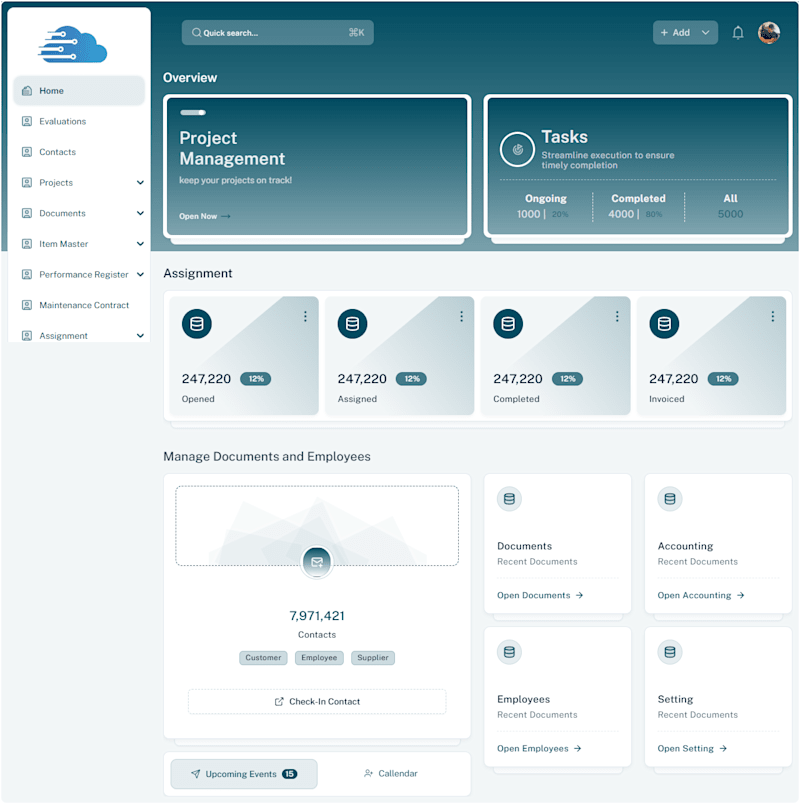This screenshot has height=804, width=800.
Task: Click the Ongoing tasks count 1000
Action: (529, 214)
